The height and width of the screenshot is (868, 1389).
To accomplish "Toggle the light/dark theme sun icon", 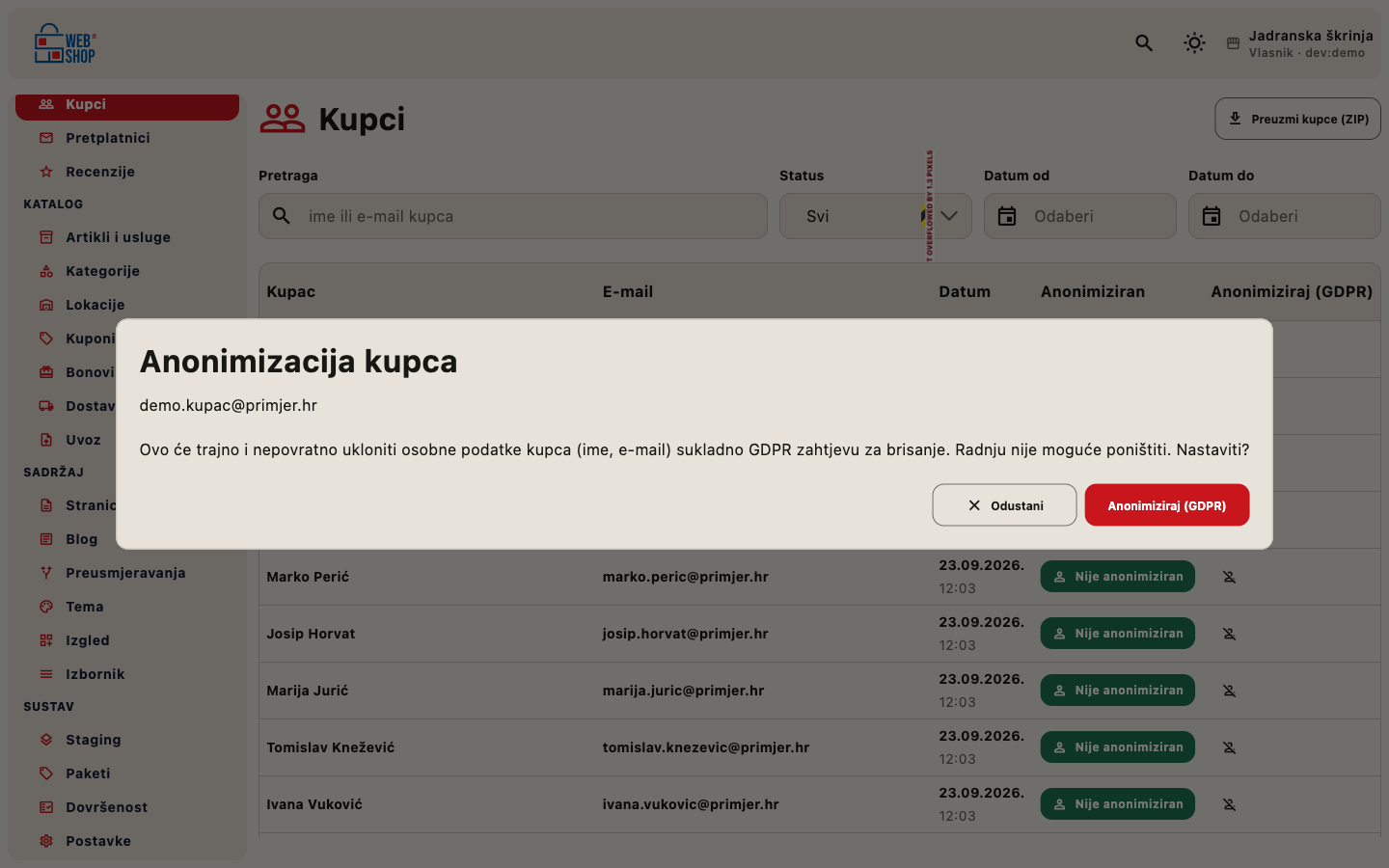I will tap(1194, 43).
